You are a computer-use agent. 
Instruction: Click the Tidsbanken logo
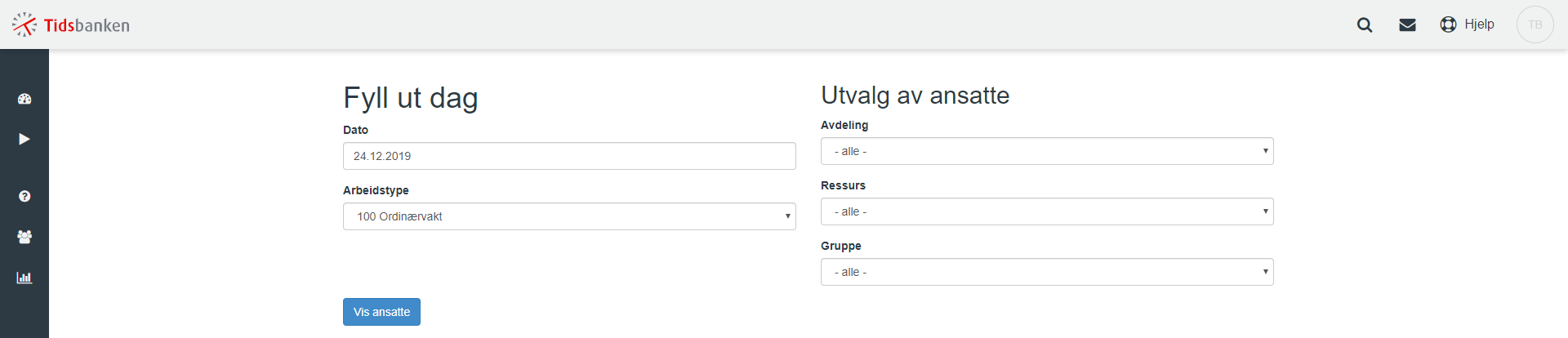pos(71,24)
